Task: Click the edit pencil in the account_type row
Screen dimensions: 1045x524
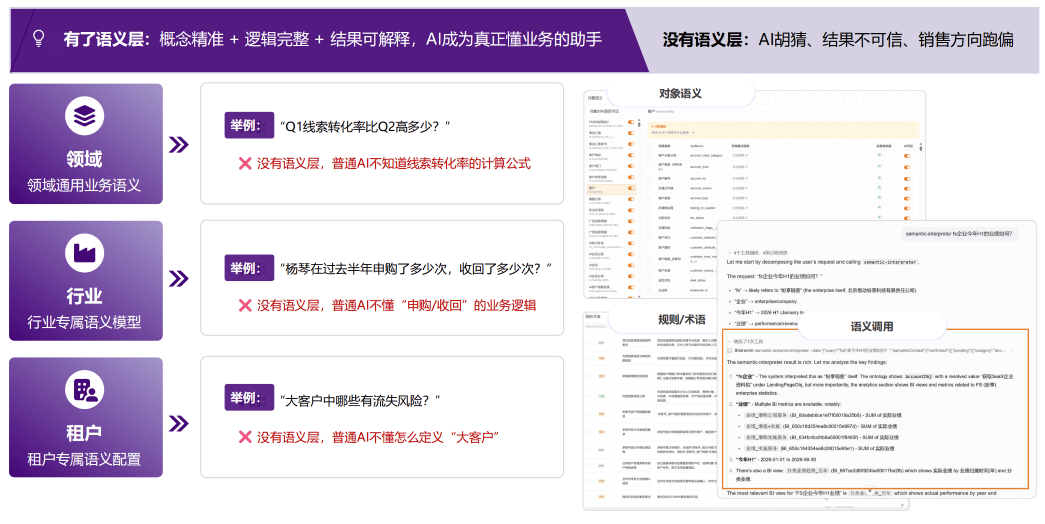Action: point(747,198)
